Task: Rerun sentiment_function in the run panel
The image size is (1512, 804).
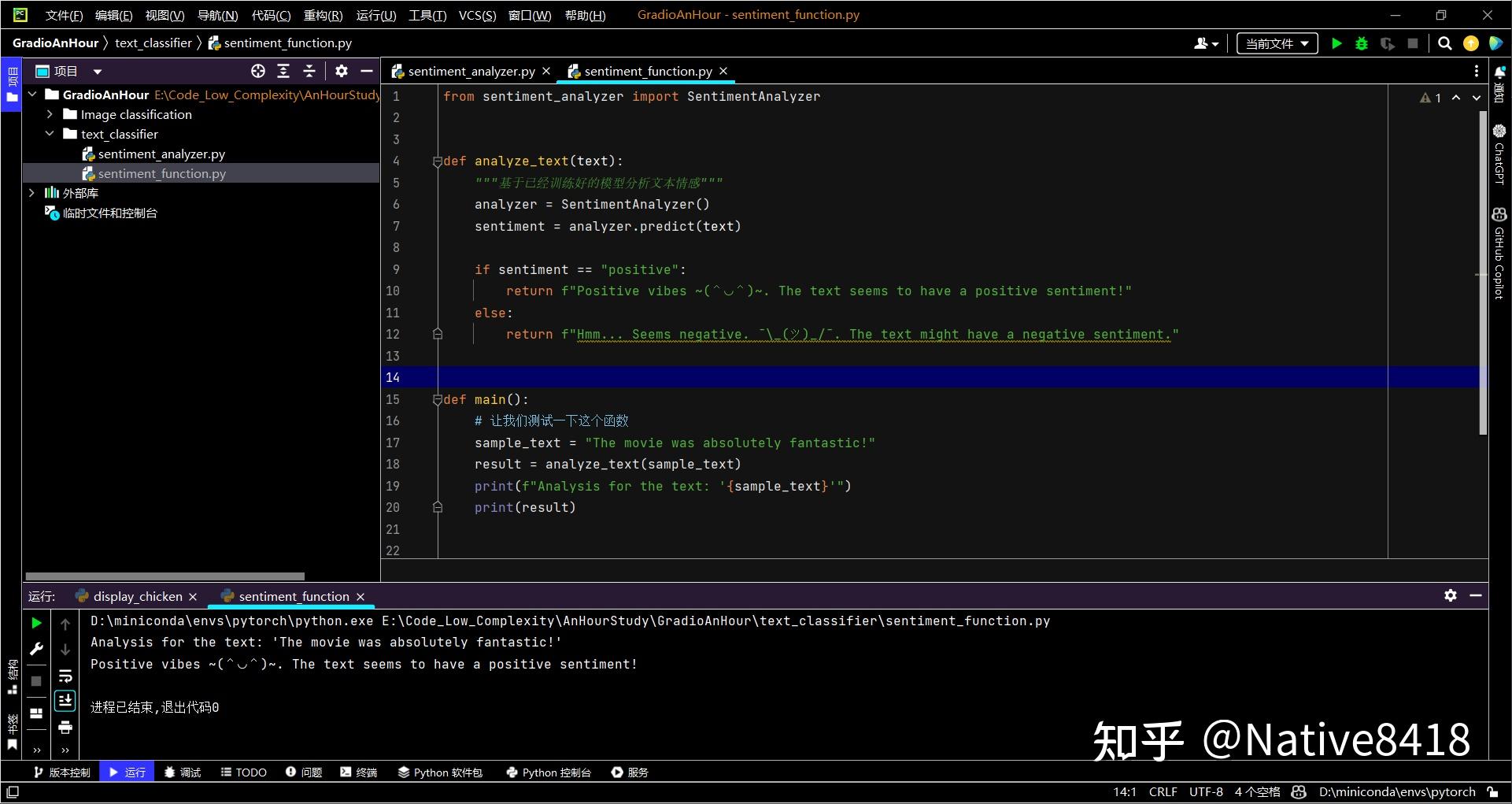Action: click(x=36, y=623)
